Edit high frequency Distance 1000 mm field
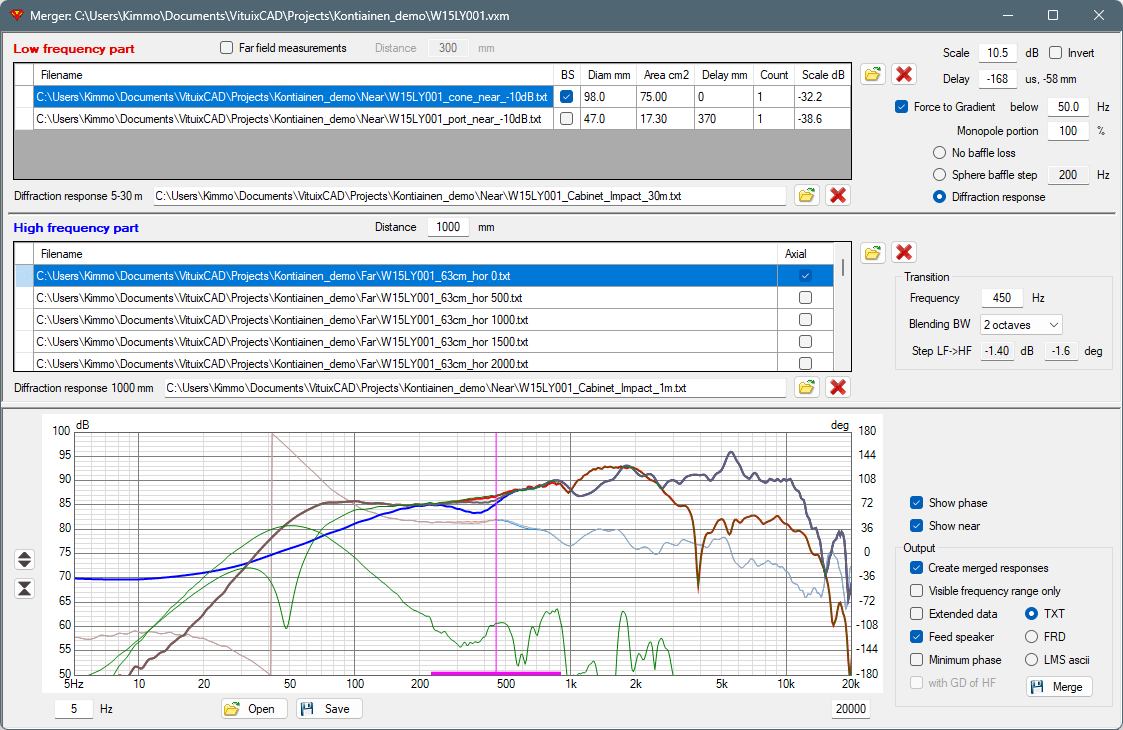Image resolution: width=1123 pixels, height=730 pixels. (x=448, y=227)
